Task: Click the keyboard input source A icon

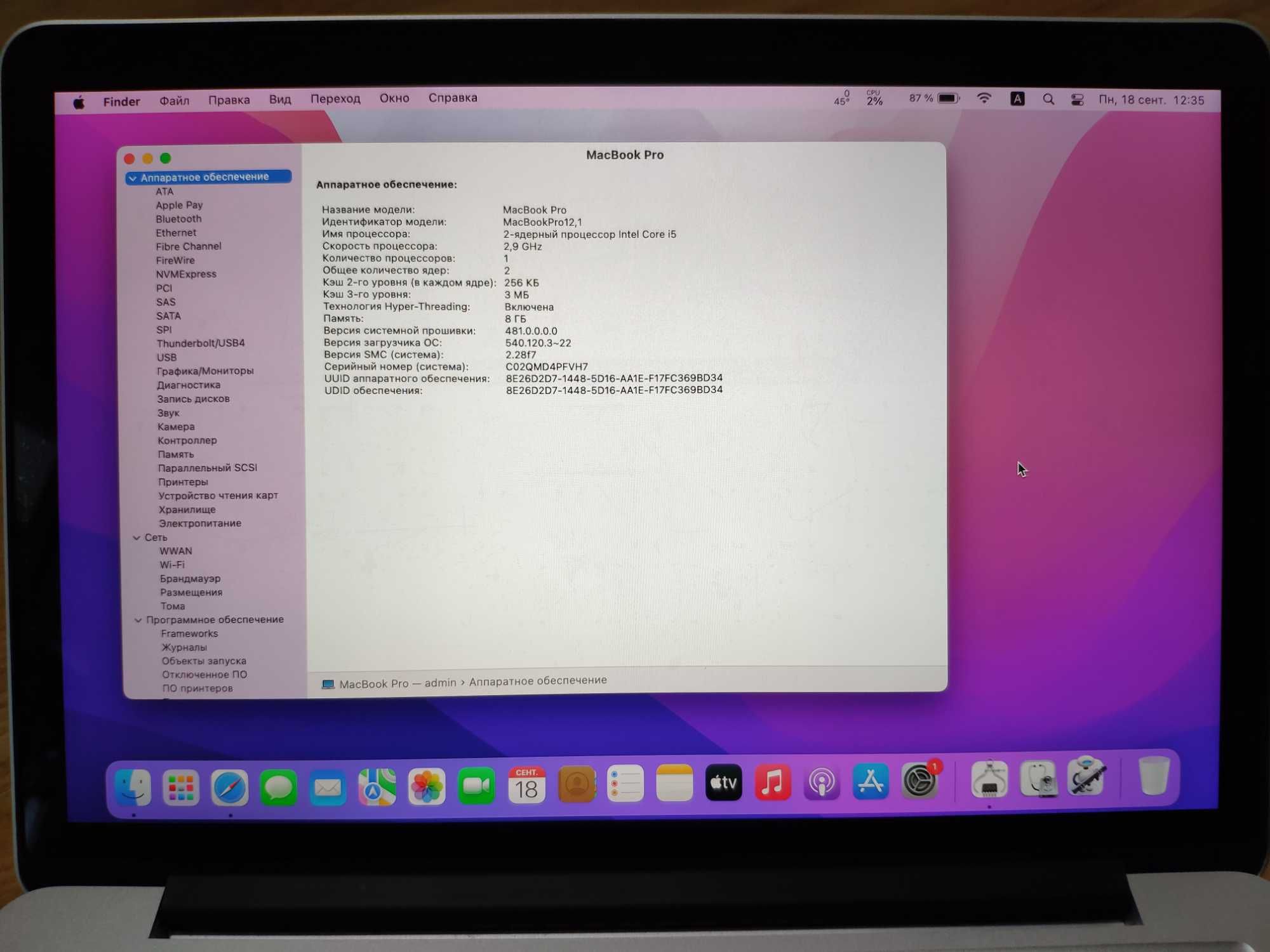Action: [1017, 99]
